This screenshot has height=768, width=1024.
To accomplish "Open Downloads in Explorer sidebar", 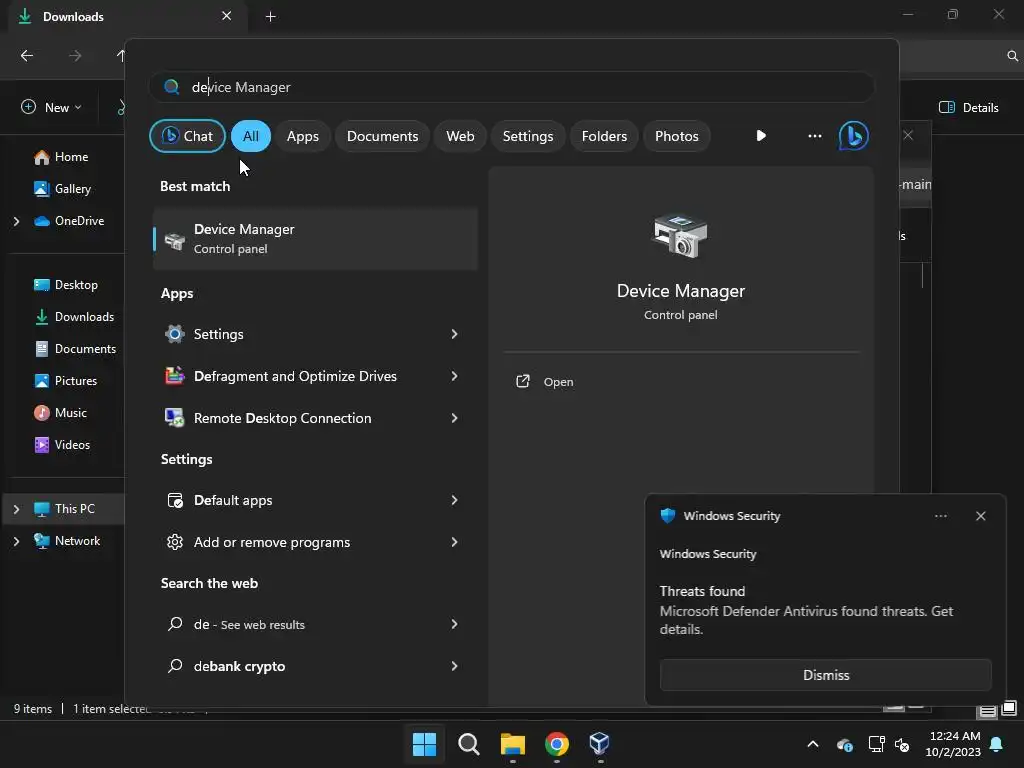I will (x=74, y=317).
